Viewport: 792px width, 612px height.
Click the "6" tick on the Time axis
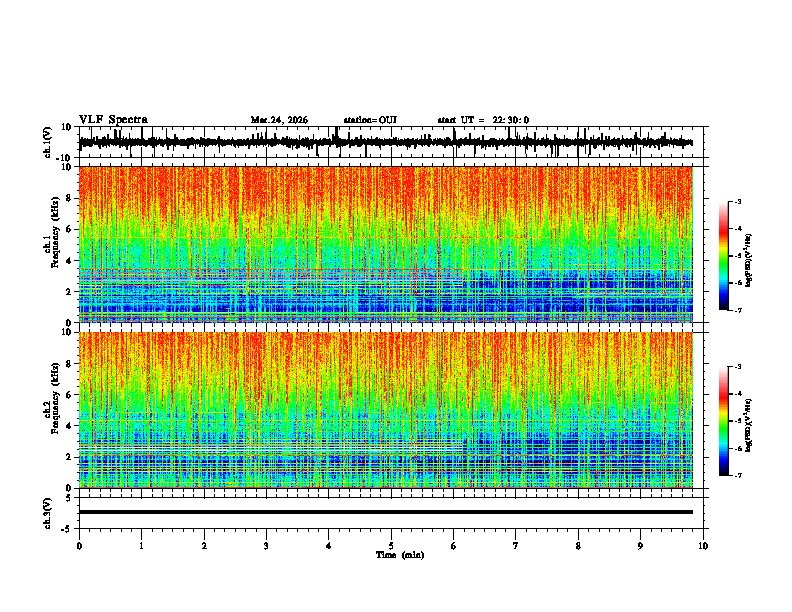point(453,546)
